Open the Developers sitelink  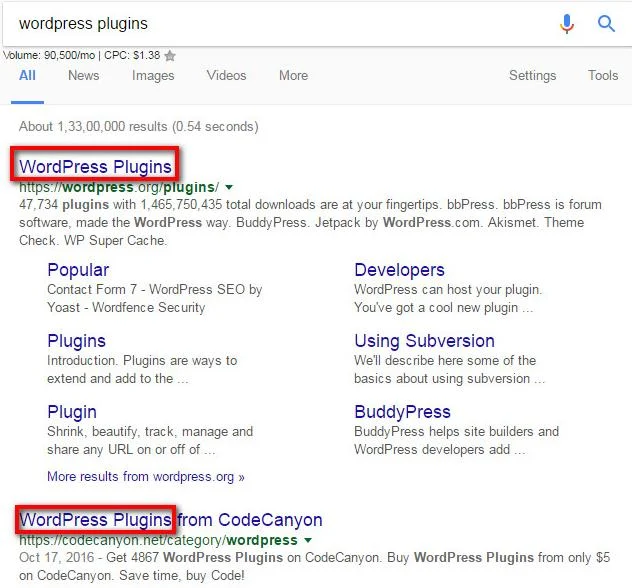tap(399, 270)
